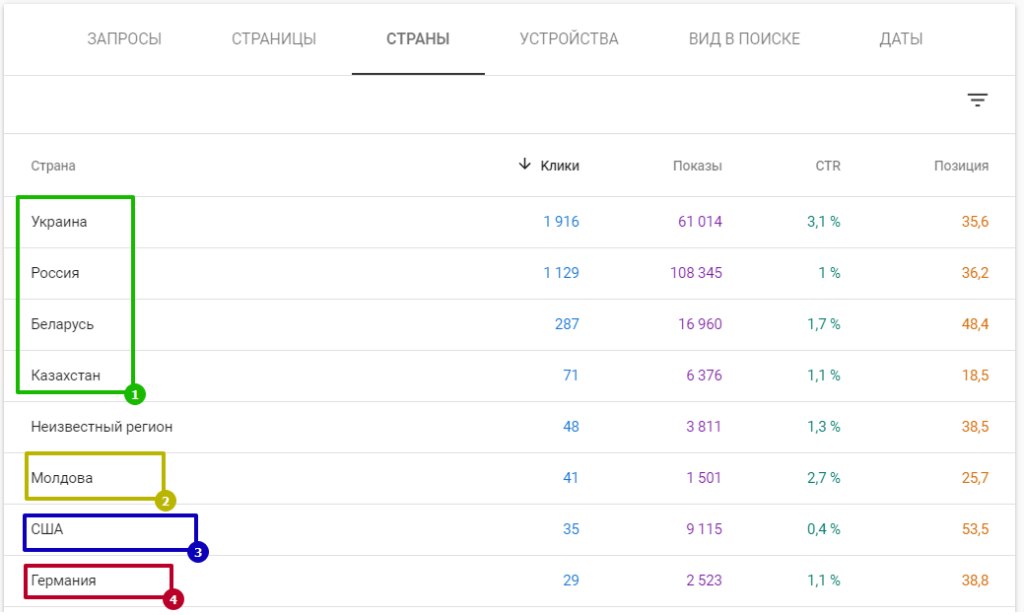Switch to the ДАТЫ tab
The height and width of the screenshot is (615, 1024).
(901, 39)
